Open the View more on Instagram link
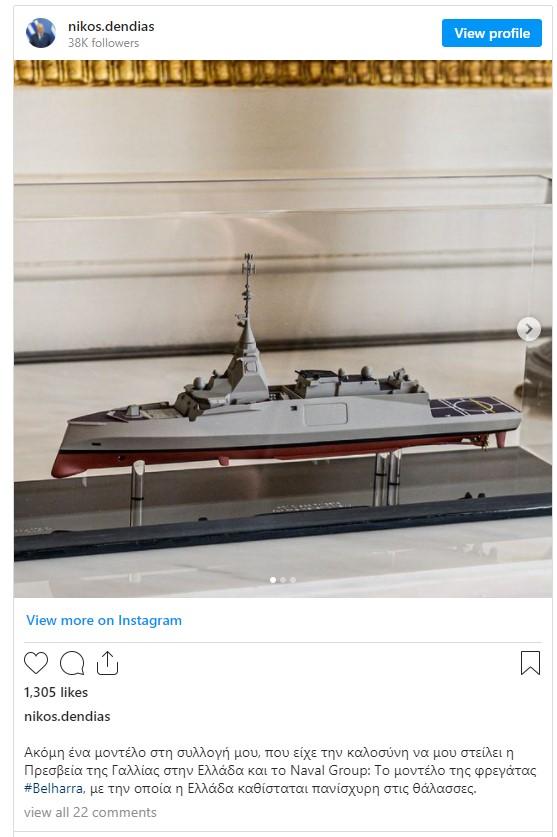This screenshot has height=837, width=557. (x=104, y=620)
